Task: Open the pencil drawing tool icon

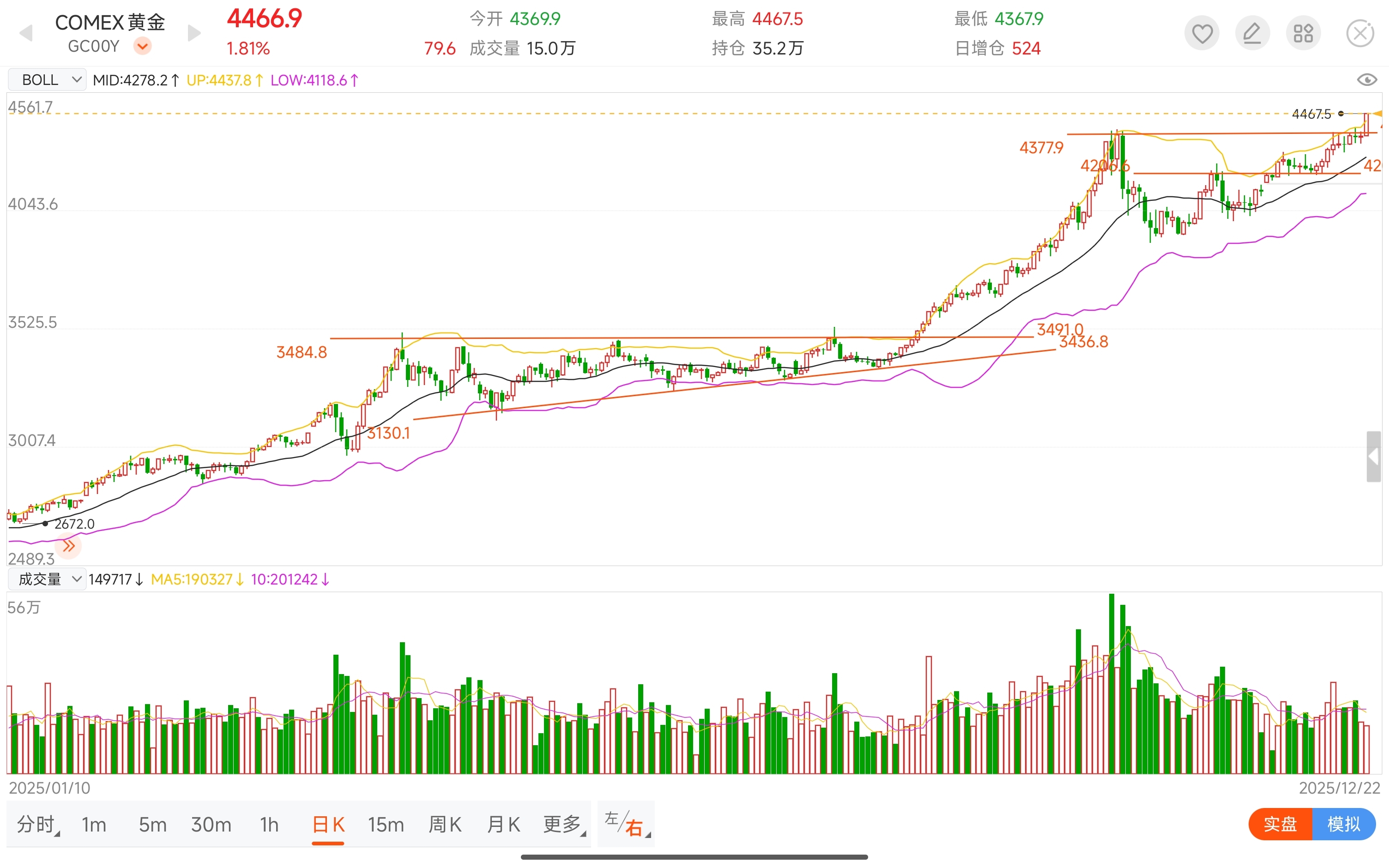Action: pos(1252,33)
